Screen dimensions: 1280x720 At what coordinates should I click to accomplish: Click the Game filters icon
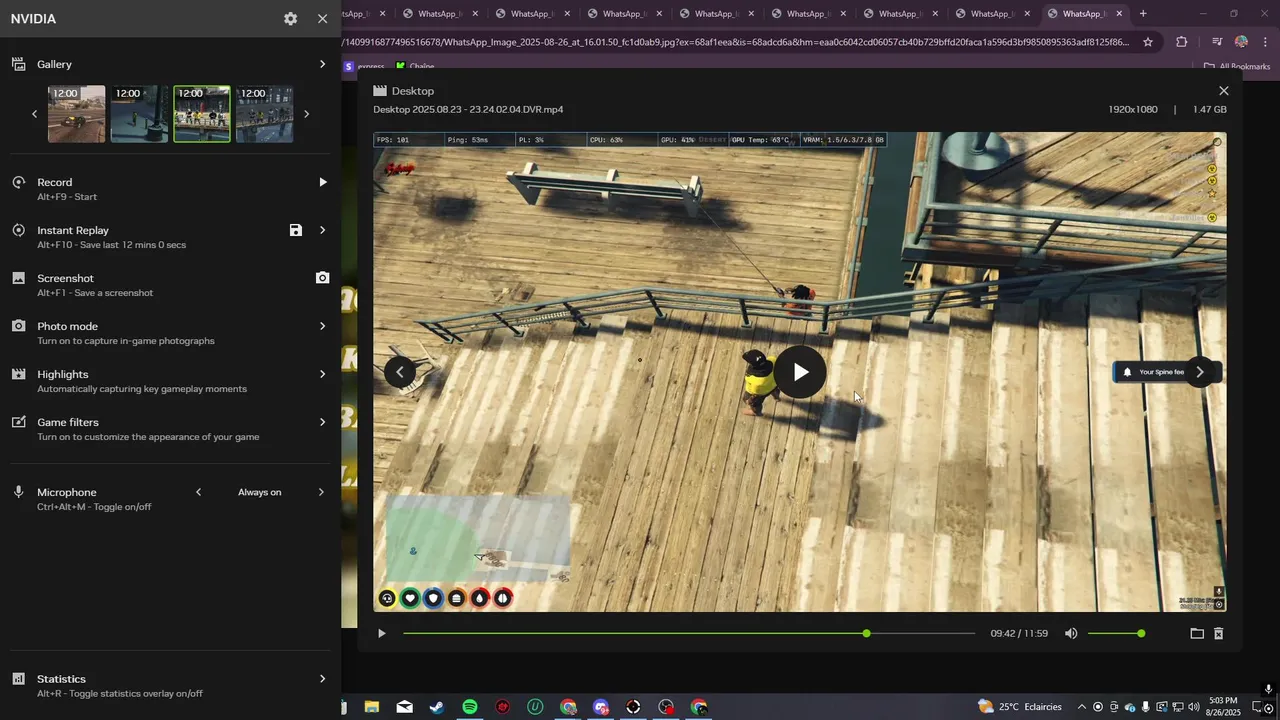(18, 422)
